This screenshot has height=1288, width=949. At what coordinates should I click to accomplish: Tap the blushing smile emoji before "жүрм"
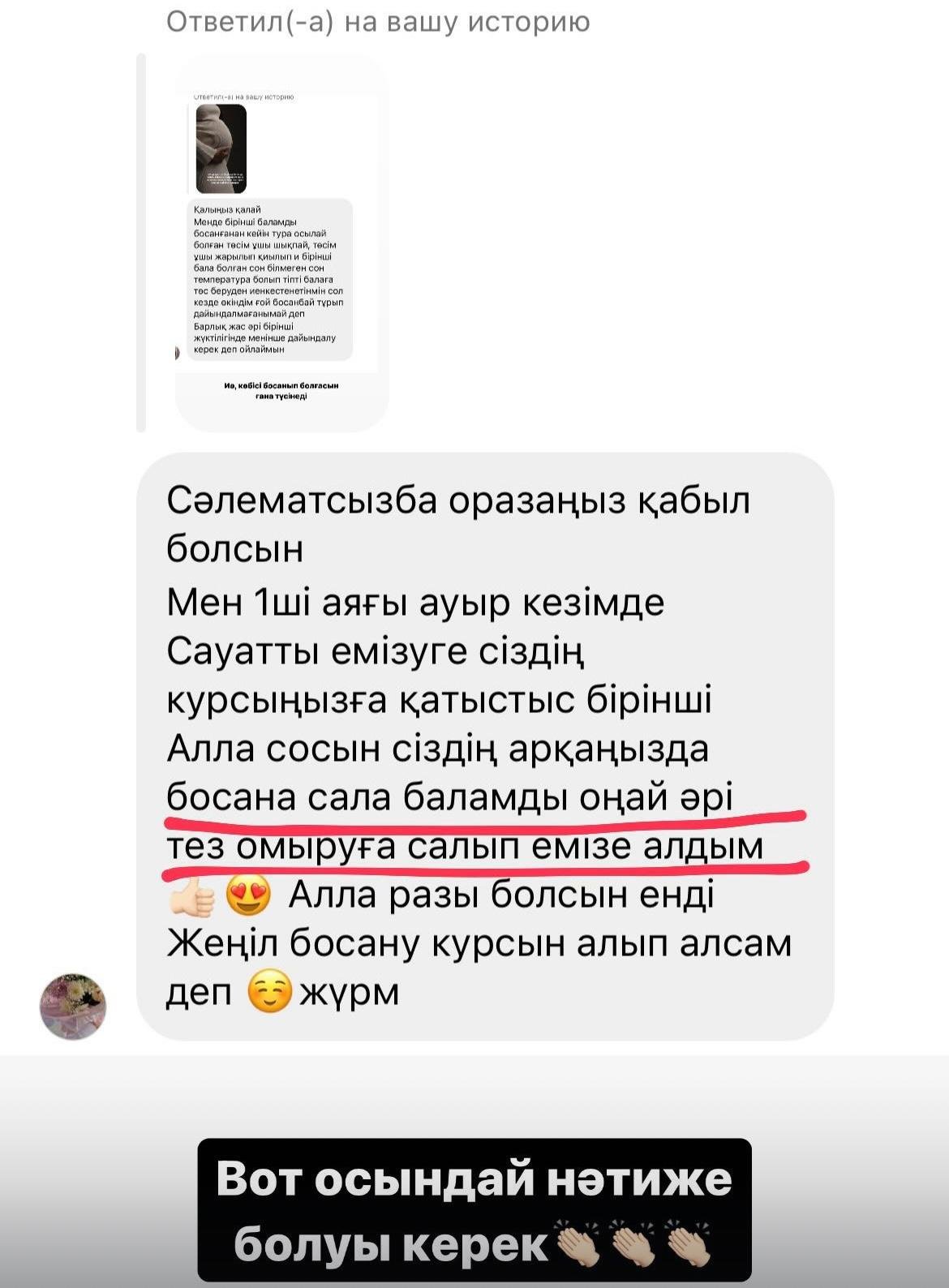click(268, 993)
